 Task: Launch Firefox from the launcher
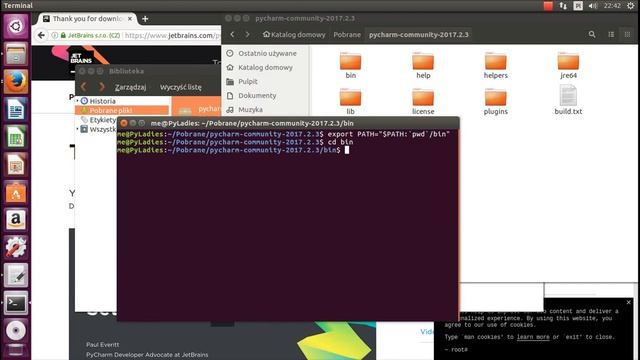[x=16, y=81]
